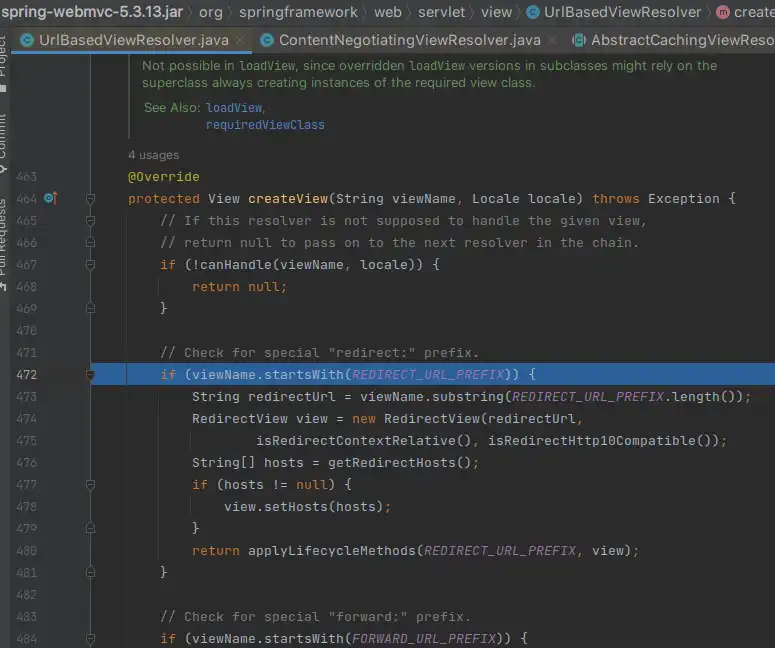This screenshot has height=648, width=775.
Task: Click 'view.setHosts(hosts);' statement
Action: pyautogui.click(x=307, y=507)
